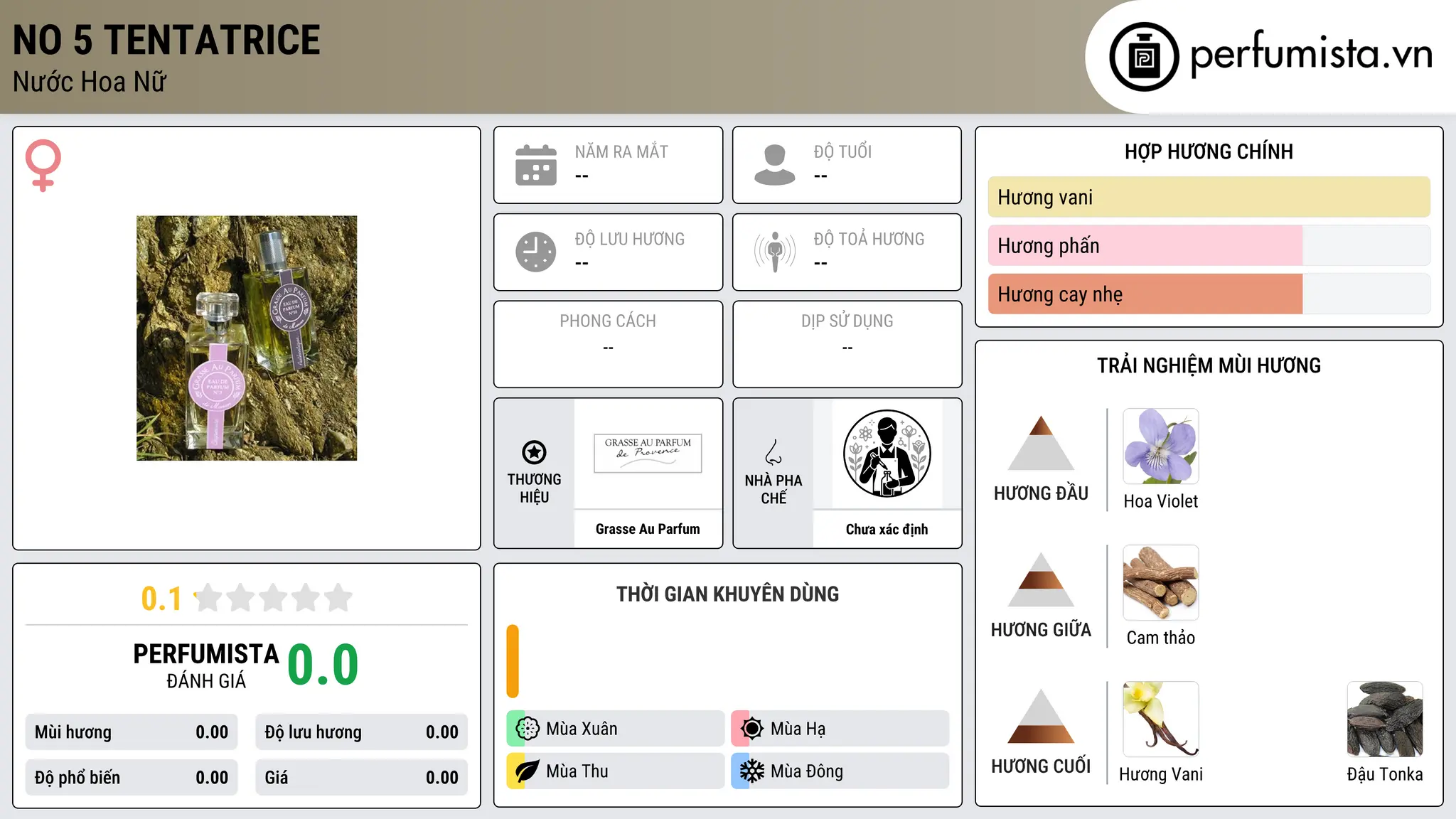Click the nose icon above Nhà pha chế
Image resolution: width=1456 pixels, height=819 pixels.
pos(773,452)
